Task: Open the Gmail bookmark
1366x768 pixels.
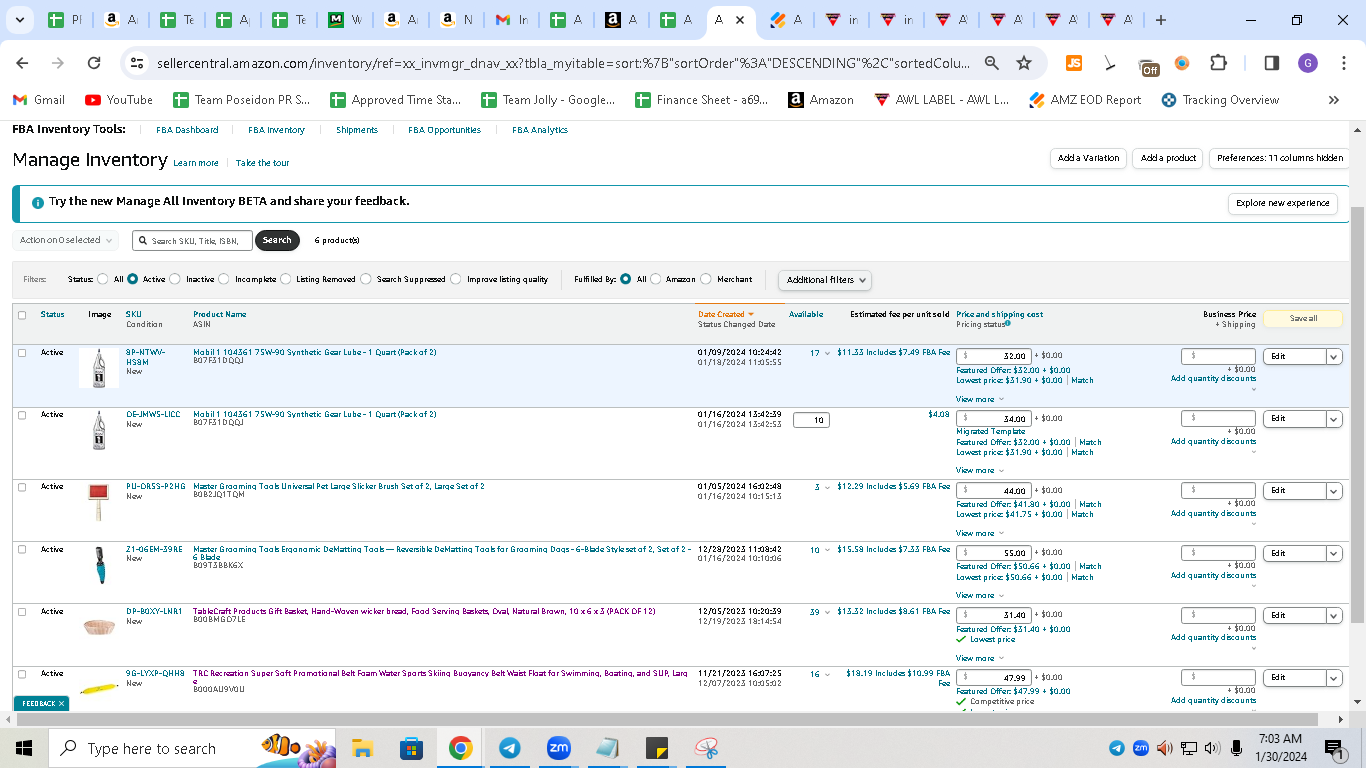Action: pos(38,100)
